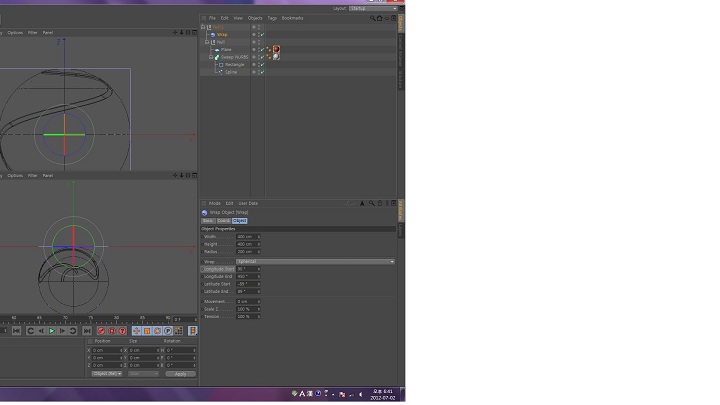Toggle the Autokeying red icon
This screenshot has height=405, width=720.
tap(112, 331)
